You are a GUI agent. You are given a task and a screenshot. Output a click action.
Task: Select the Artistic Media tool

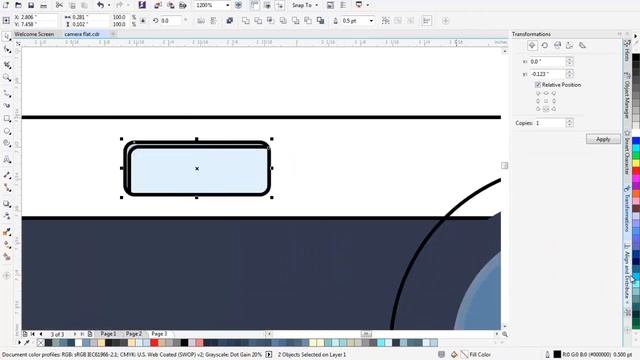click(7, 105)
